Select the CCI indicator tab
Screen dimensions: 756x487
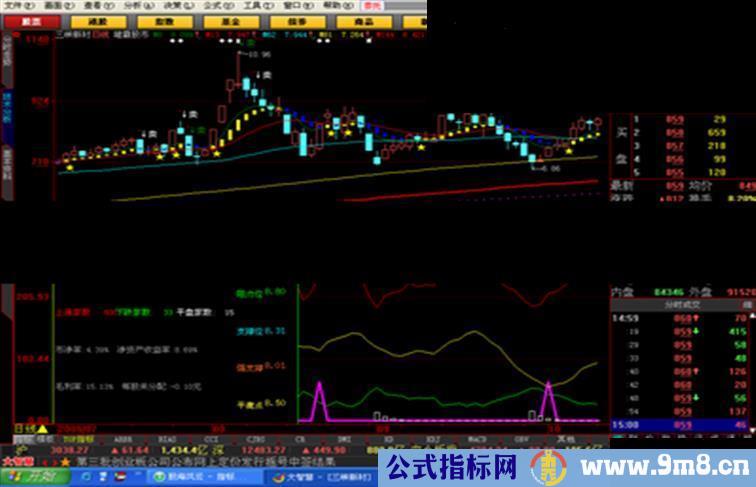point(211,439)
